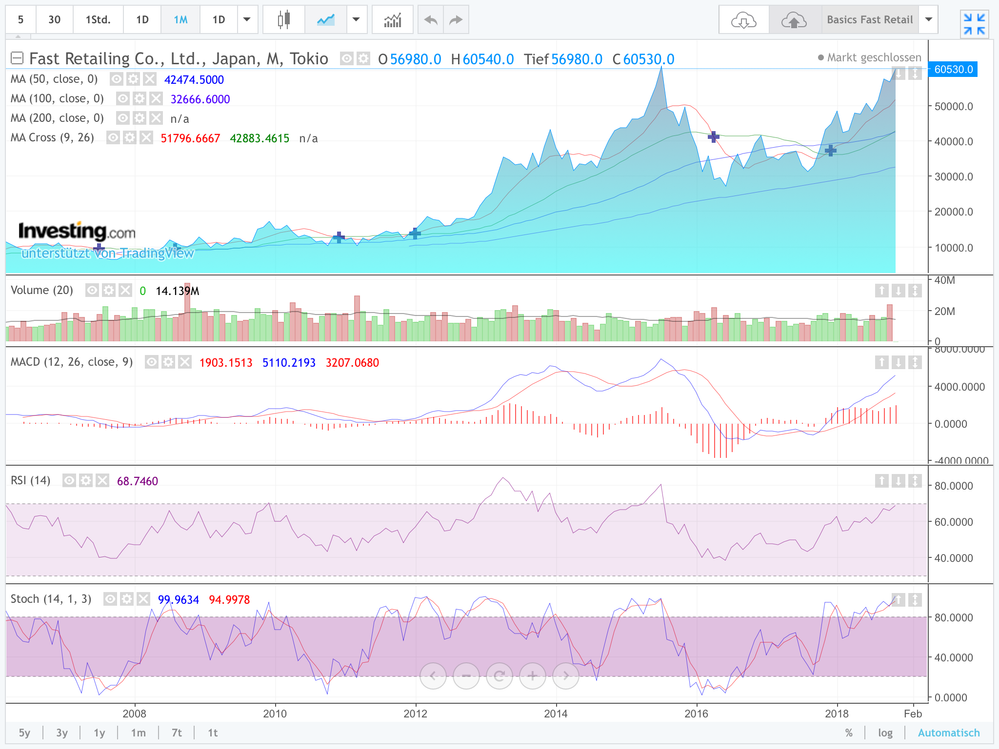The image size is (999, 749).
Task: Open the indicators chart icon
Action: 392,20
